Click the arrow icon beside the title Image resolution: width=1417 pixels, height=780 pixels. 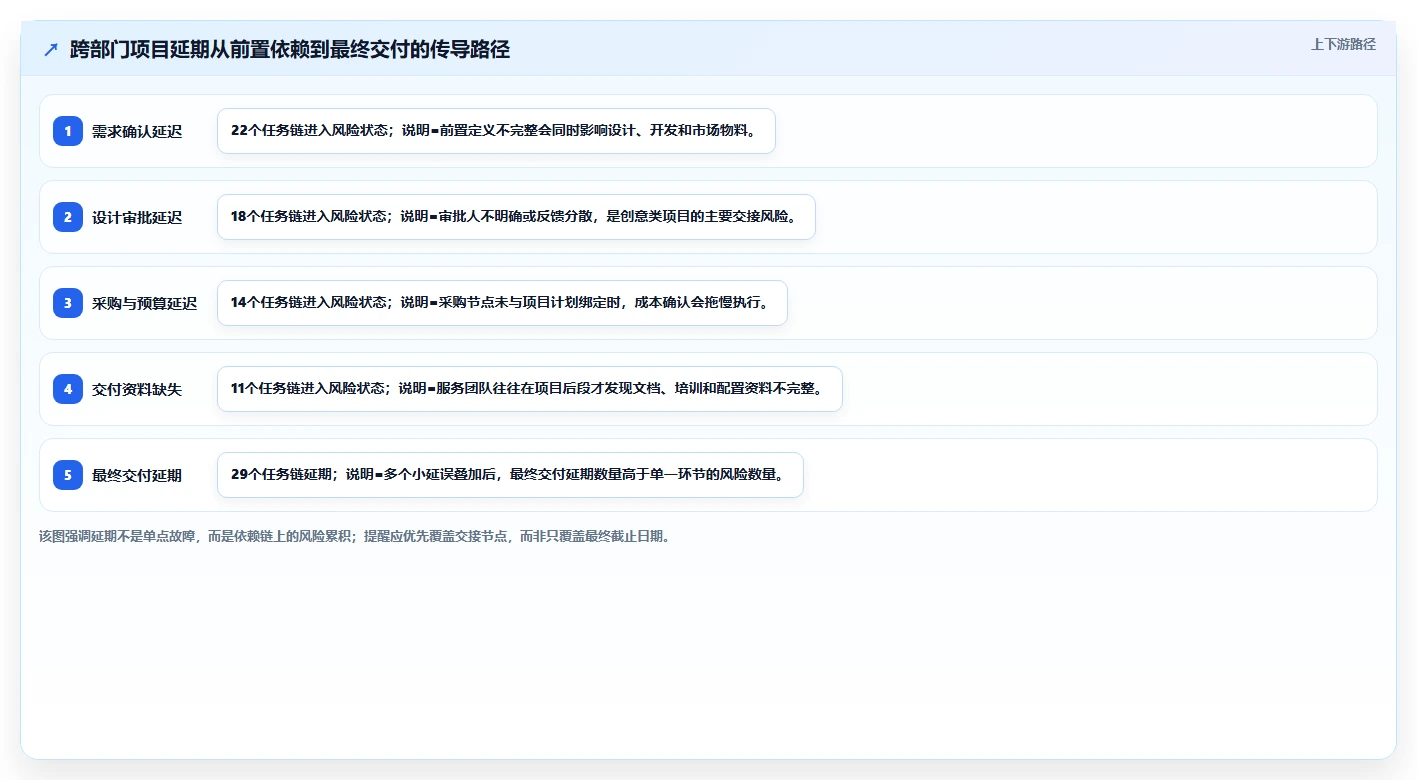(51, 49)
